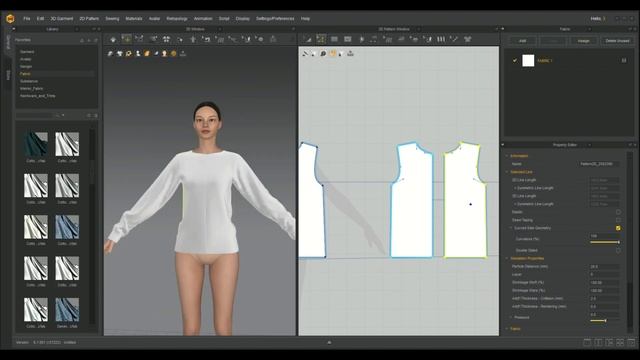Expand the Pressure property group

click(511, 317)
